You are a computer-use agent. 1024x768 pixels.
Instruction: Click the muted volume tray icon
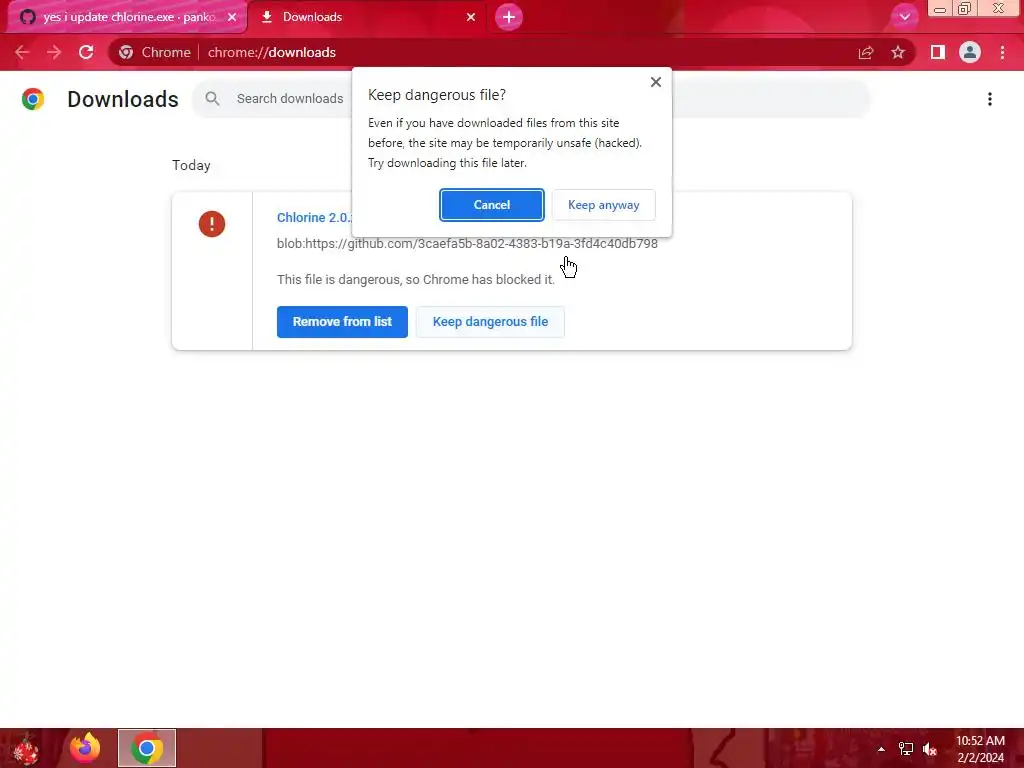click(x=929, y=749)
